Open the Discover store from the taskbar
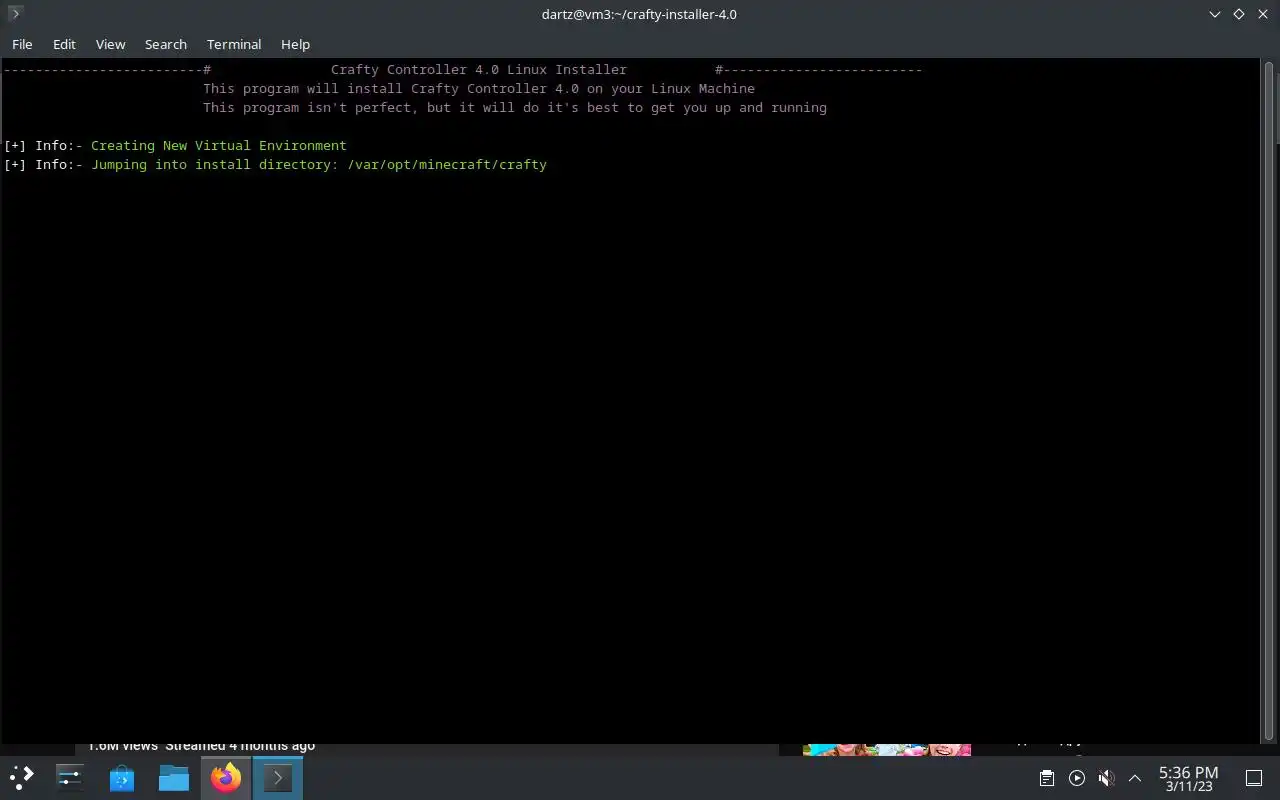The height and width of the screenshot is (800, 1280). [x=122, y=777]
